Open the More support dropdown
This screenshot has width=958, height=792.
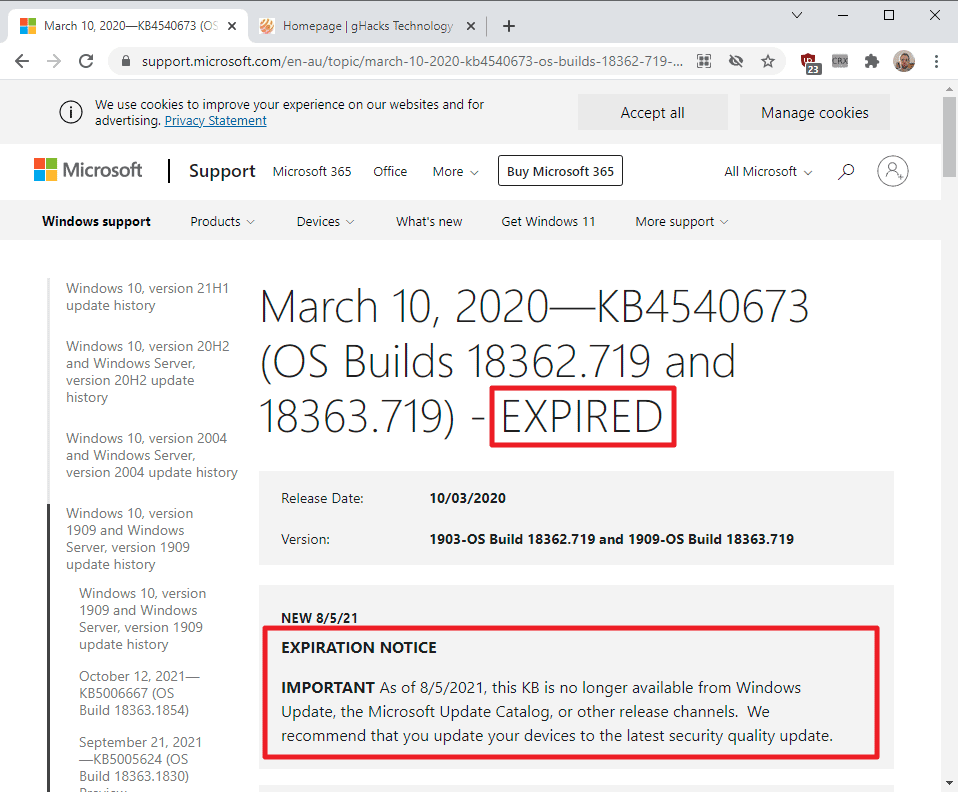point(681,221)
